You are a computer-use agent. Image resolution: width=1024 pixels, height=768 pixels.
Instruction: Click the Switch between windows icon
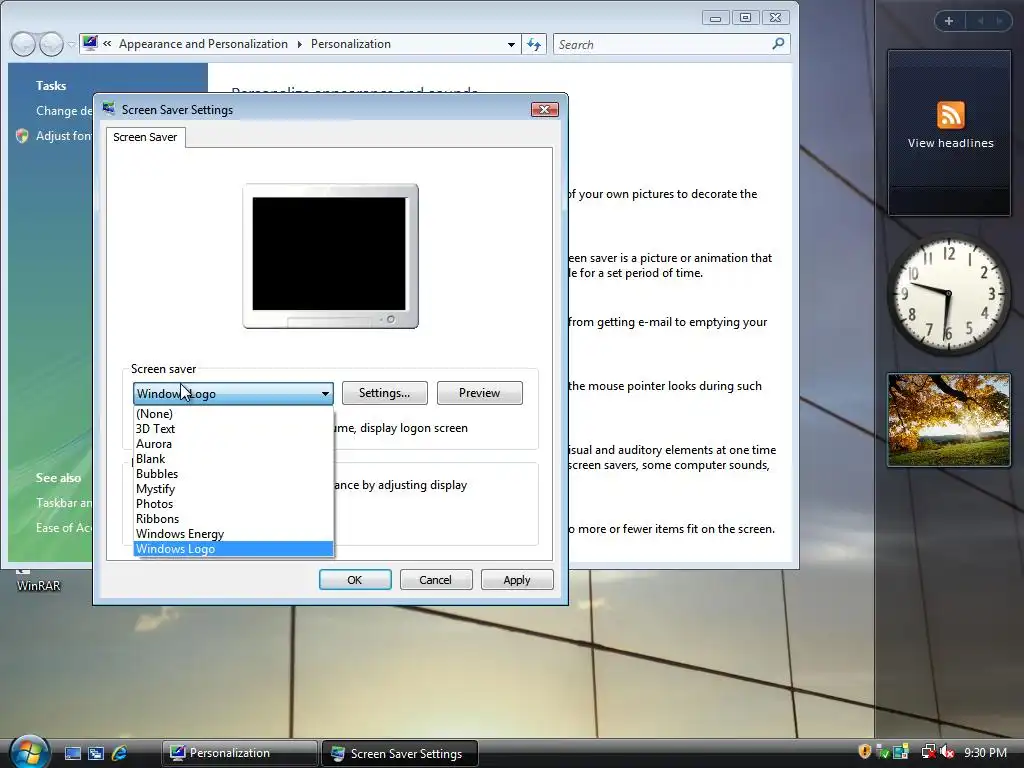[96, 753]
